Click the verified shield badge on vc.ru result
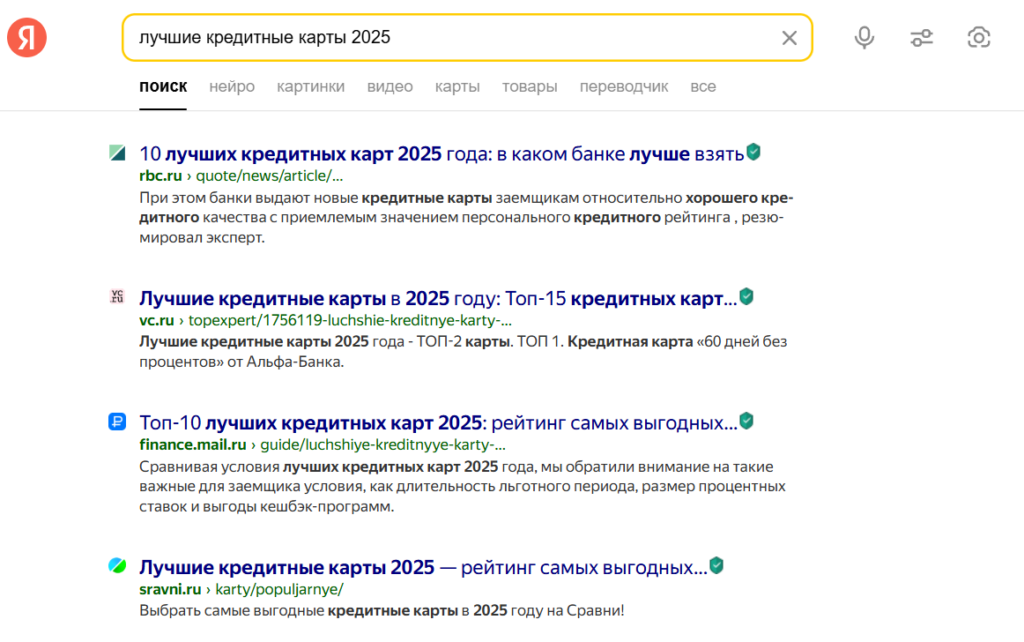This screenshot has height=642, width=1024. [x=746, y=297]
